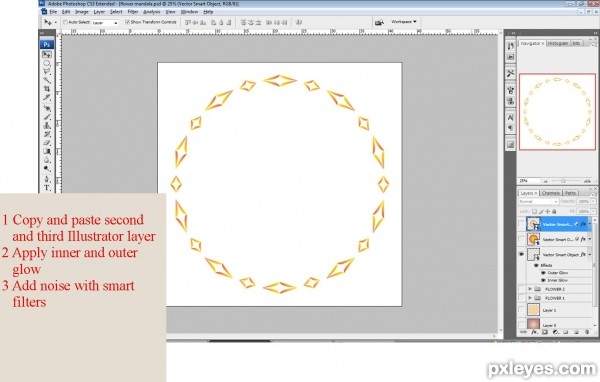Click the navigator zoom in large mountains icon

tap(587, 181)
